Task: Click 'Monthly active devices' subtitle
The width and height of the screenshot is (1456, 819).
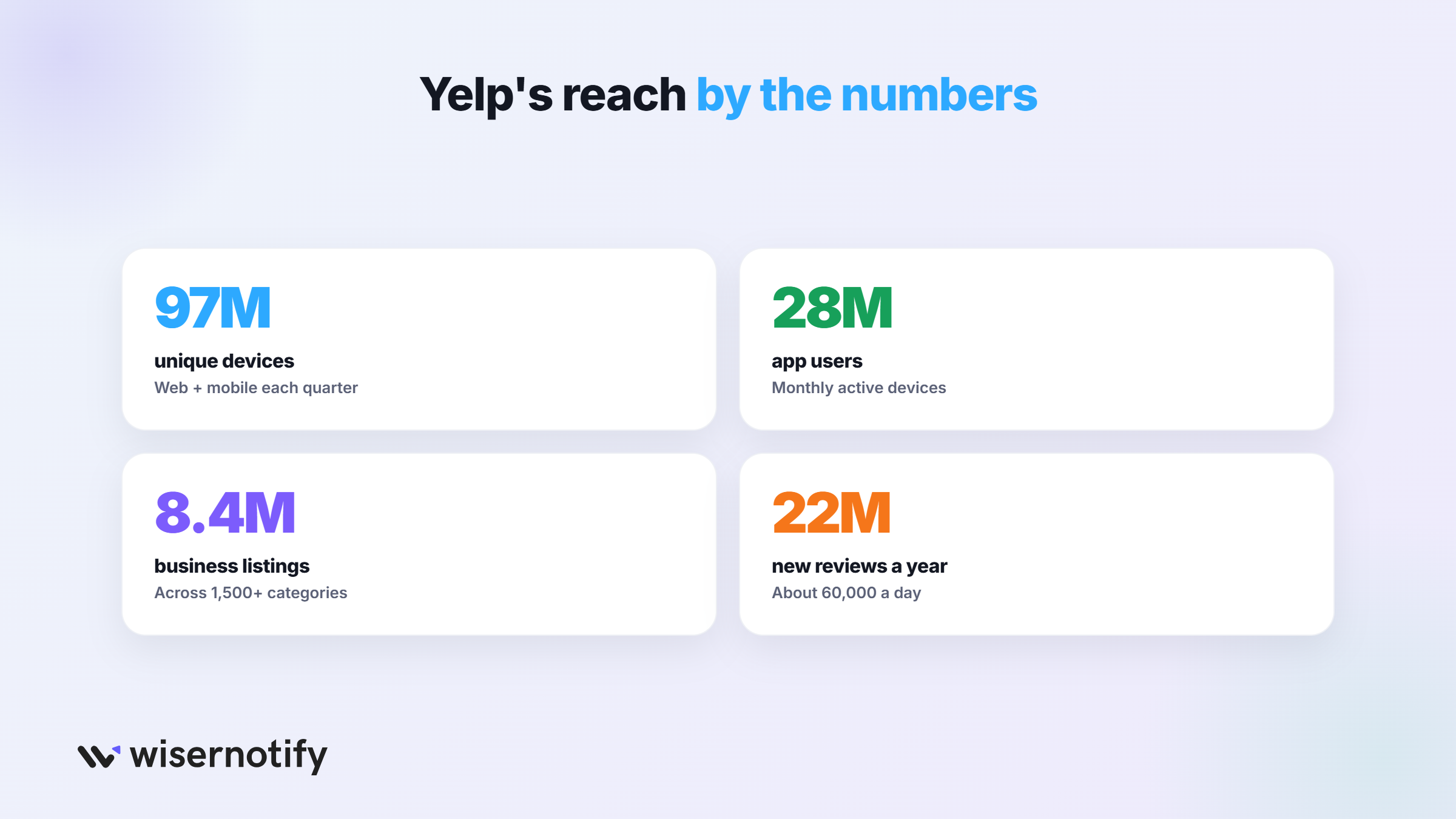Action: point(858,388)
